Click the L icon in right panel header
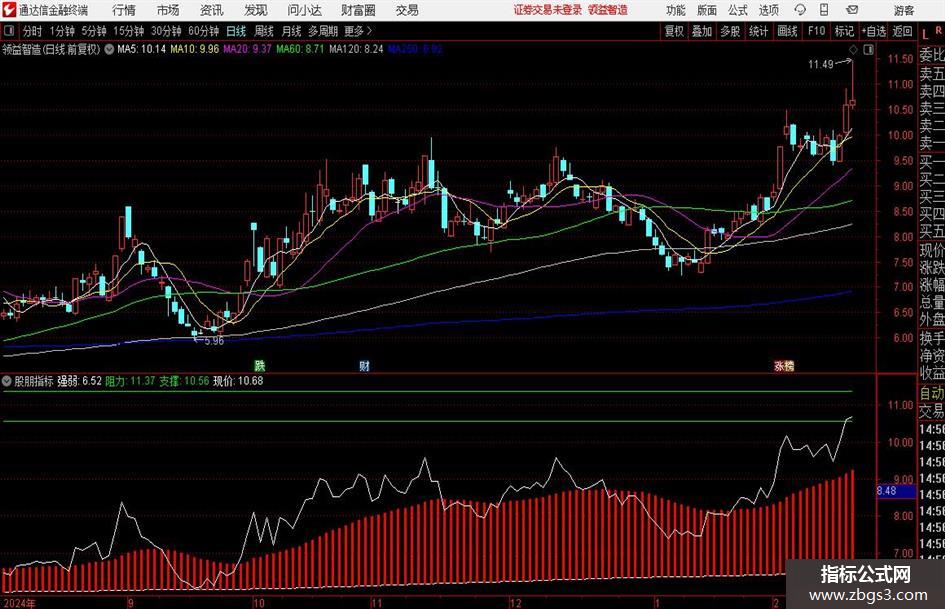The image size is (945, 609). (x=925, y=34)
